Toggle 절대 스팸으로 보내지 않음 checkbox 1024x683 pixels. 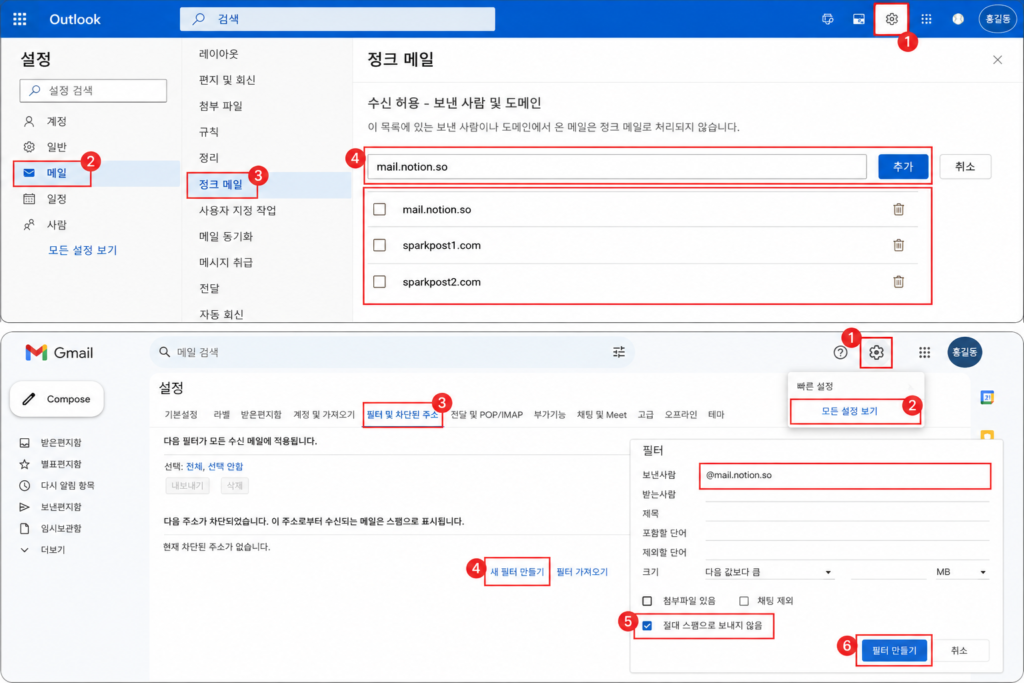(x=647, y=626)
